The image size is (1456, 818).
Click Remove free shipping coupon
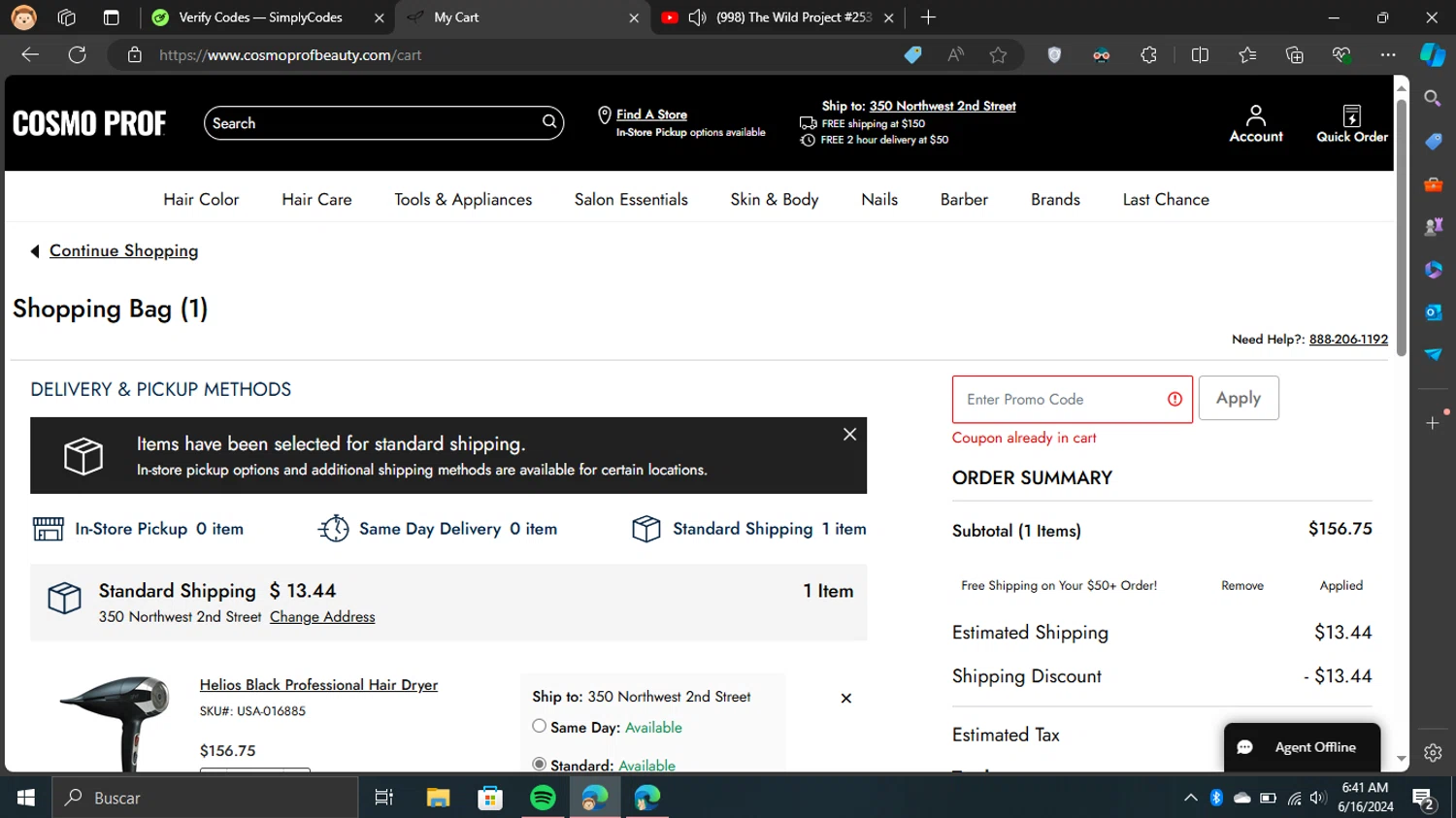point(1242,585)
